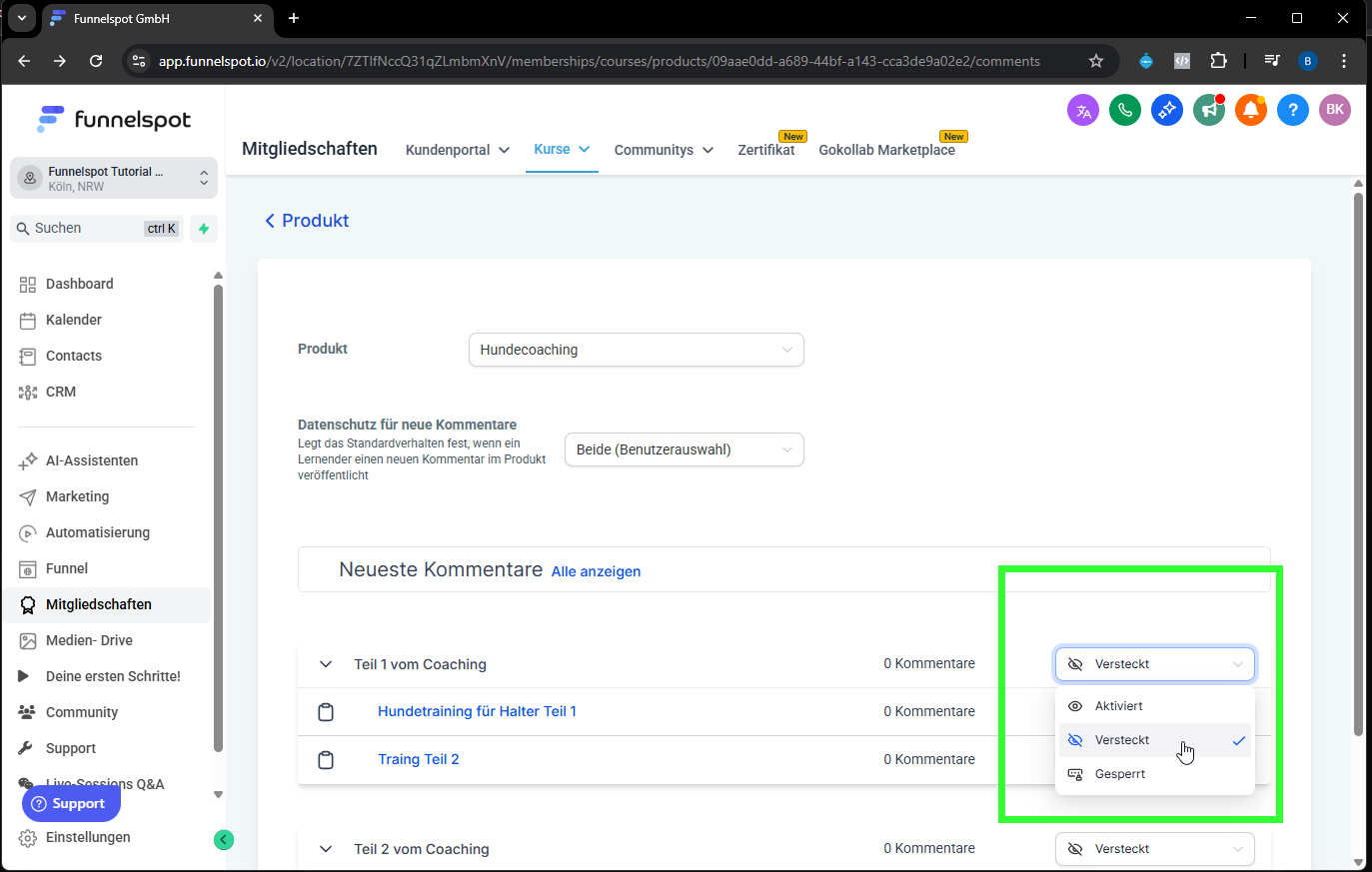This screenshot has height=872, width=1372.
Task: Open the Kurse tab dropdown
Action: point(562,149)
